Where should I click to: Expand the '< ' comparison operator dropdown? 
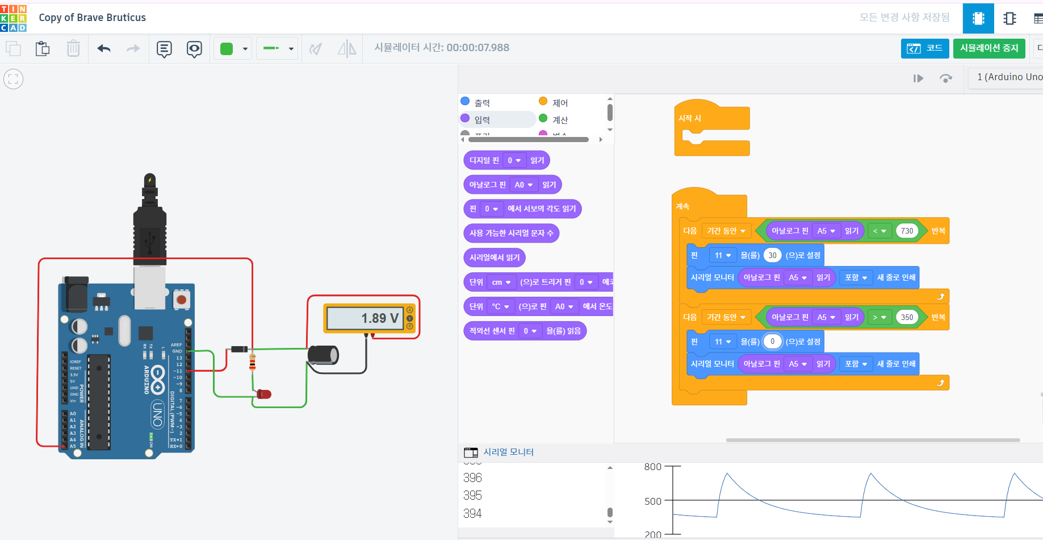[x=880, y=231]
